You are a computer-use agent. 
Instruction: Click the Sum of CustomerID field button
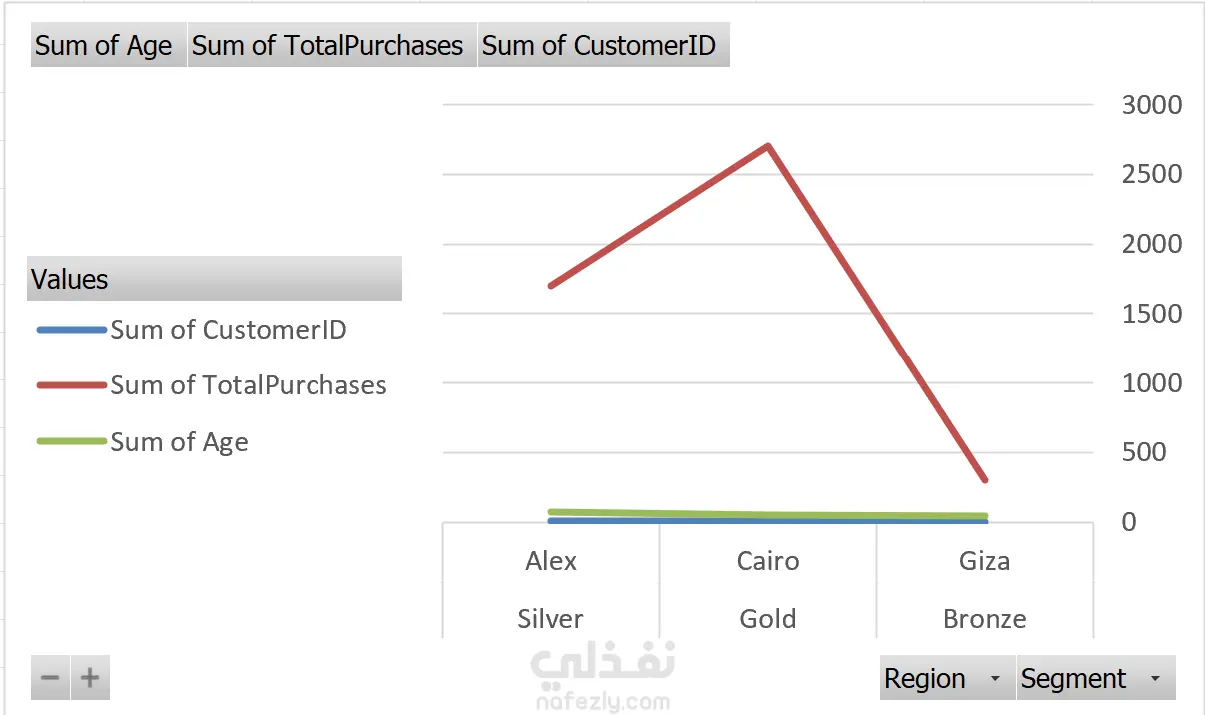602,46
